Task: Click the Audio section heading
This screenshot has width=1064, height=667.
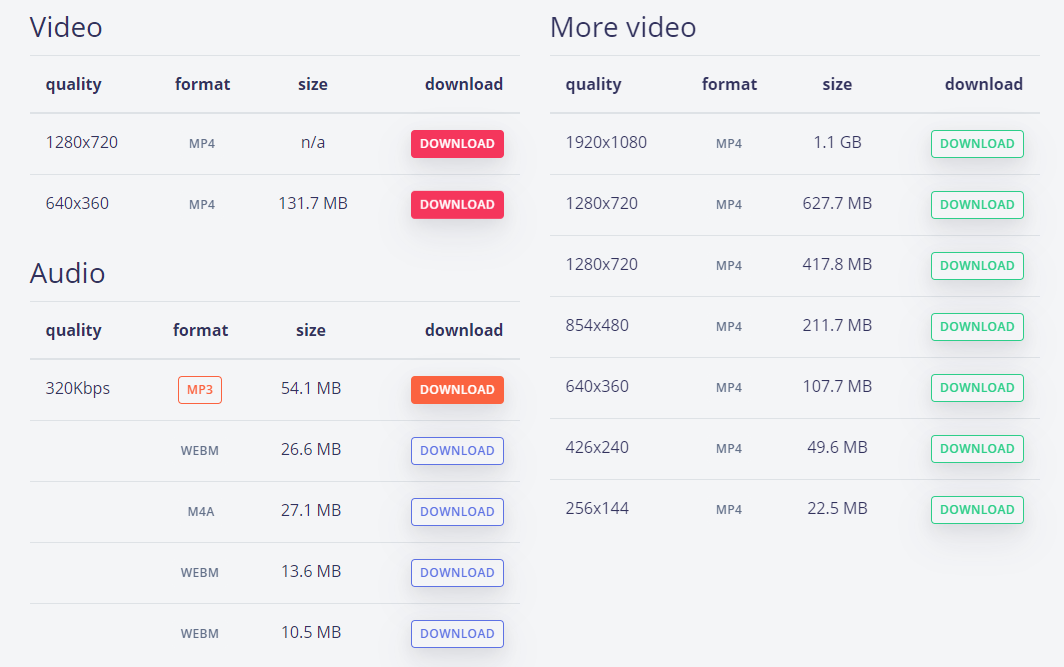Action: pos(68,273)
